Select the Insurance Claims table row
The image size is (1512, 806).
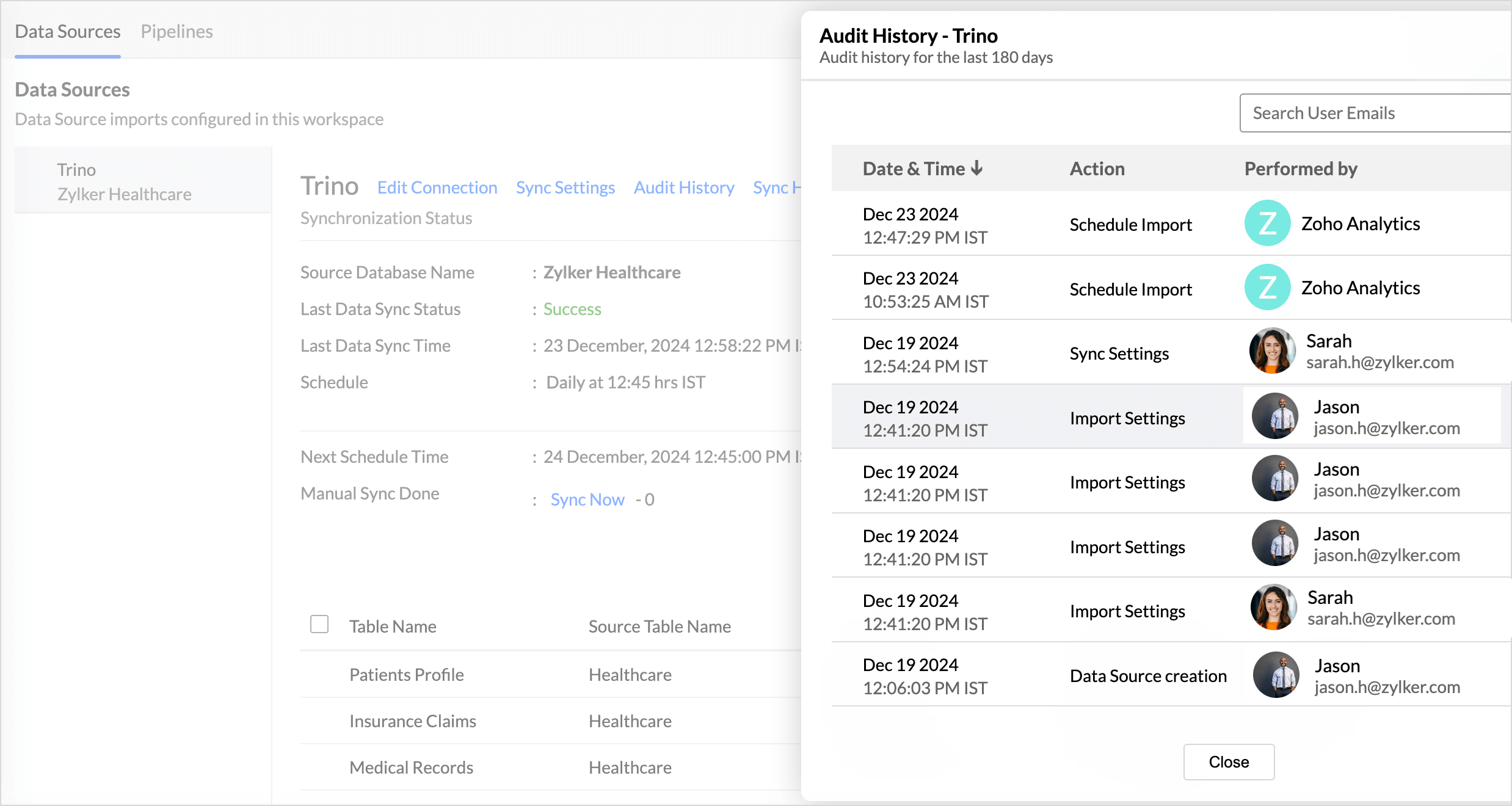click(550, 721)
